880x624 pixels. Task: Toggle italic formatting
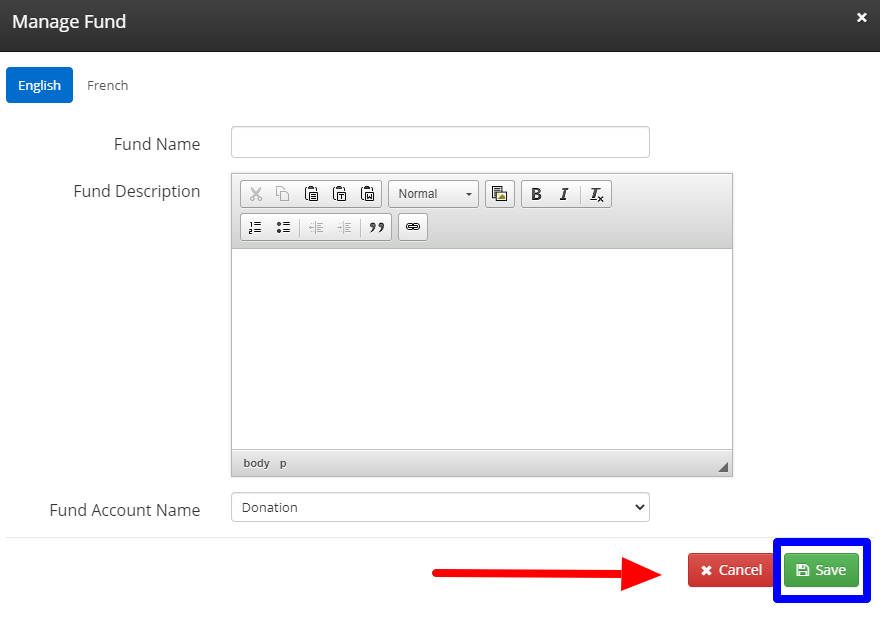564,194
